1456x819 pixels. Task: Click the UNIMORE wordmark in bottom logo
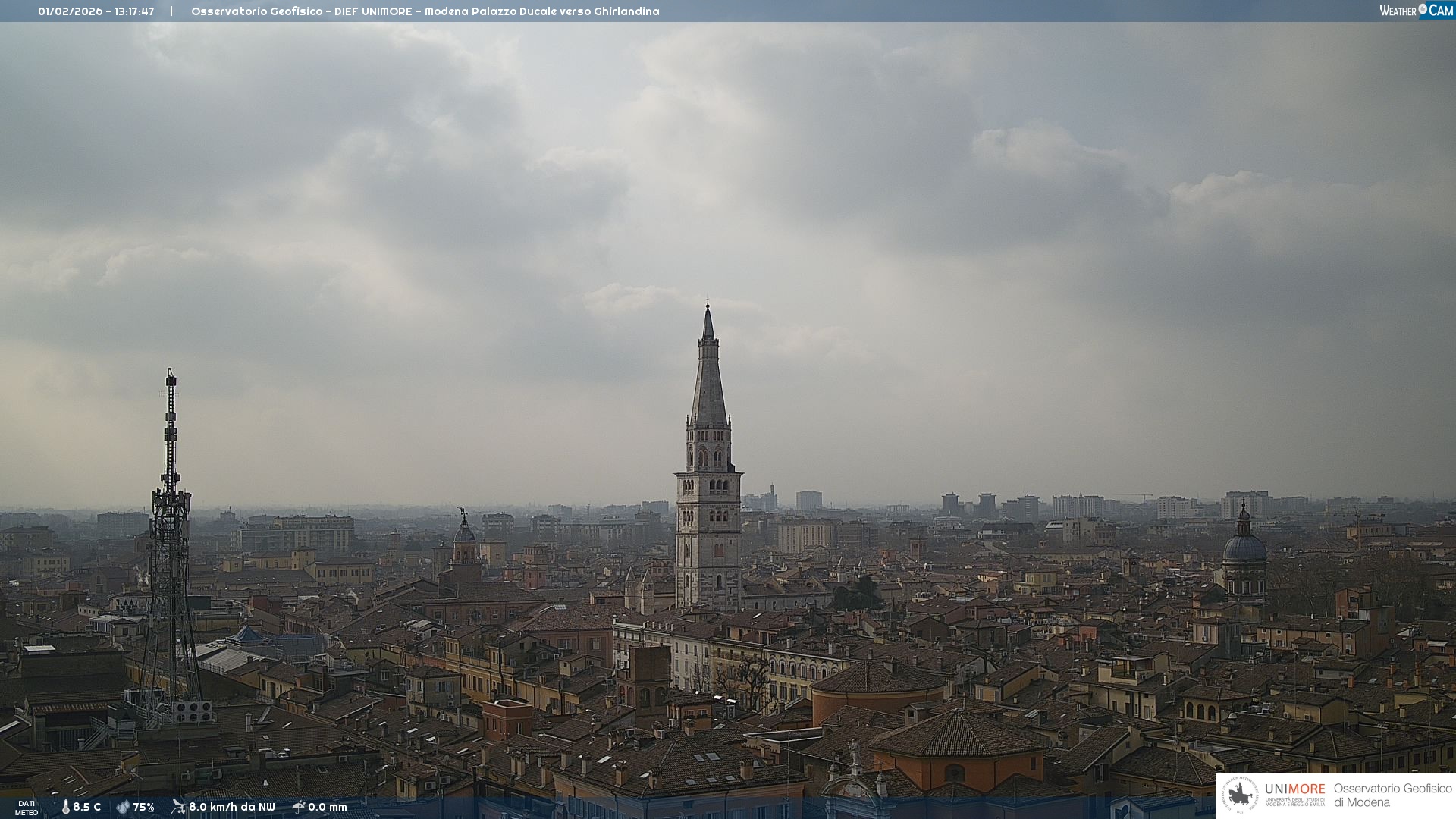[x=1294, y=789]
